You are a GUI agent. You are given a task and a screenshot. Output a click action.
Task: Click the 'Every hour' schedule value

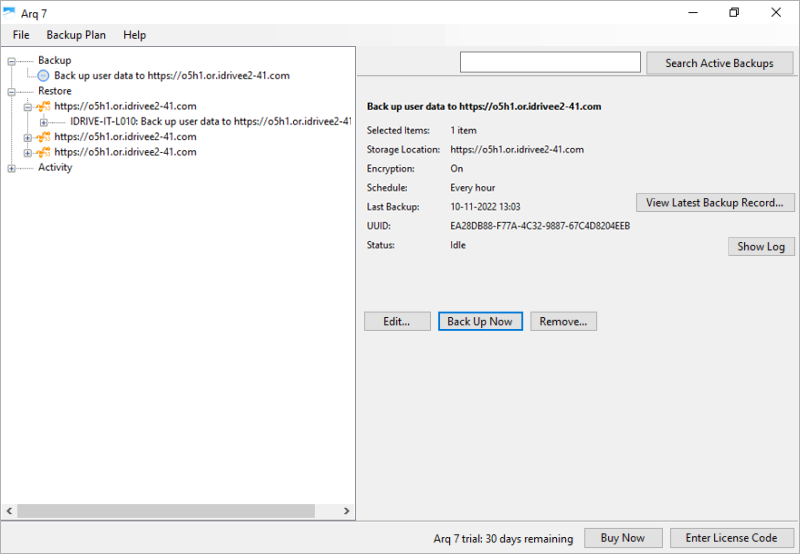click(472, 188)
